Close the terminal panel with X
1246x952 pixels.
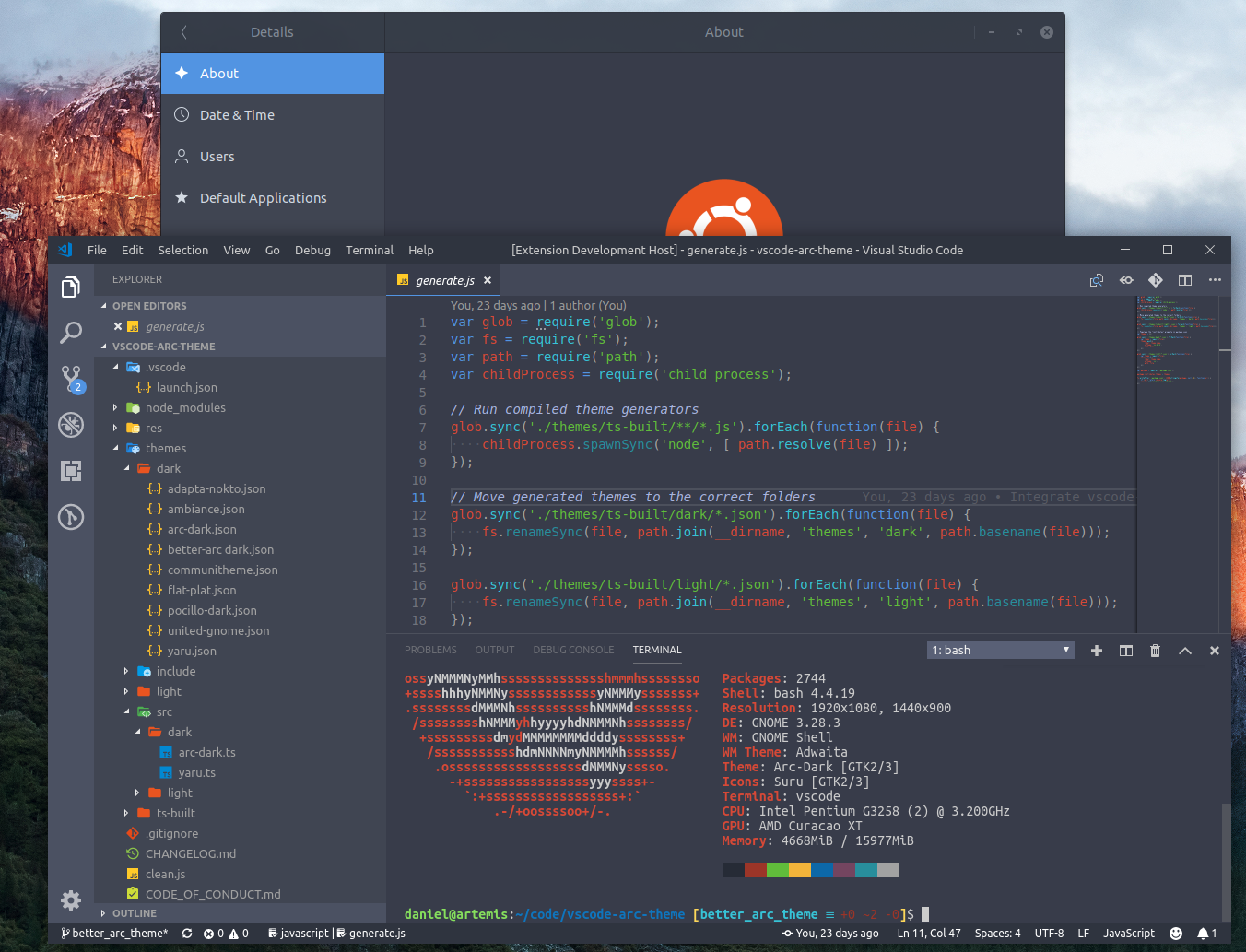point(1215,651)
